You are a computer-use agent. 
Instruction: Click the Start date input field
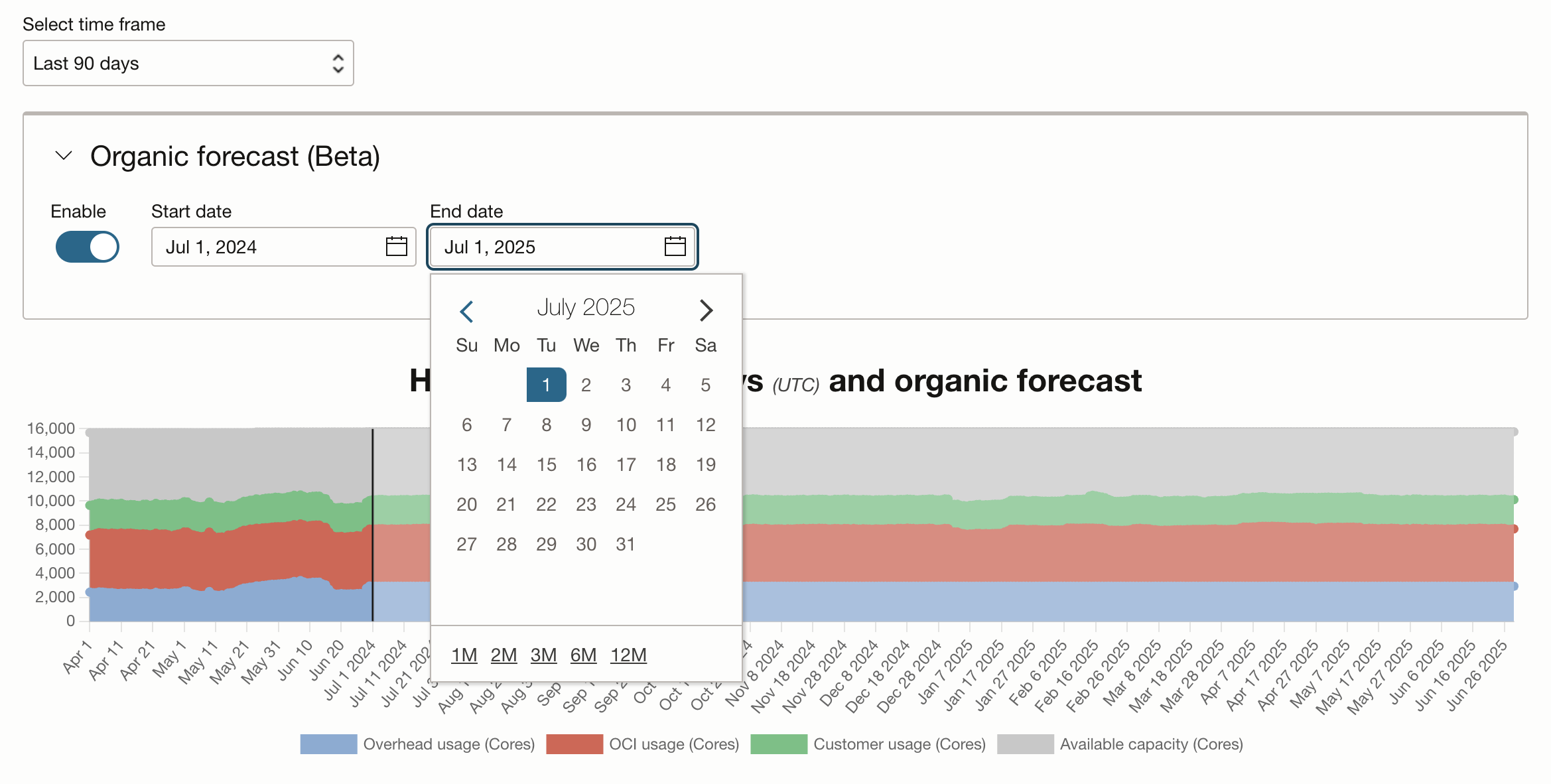pos(265,246)
